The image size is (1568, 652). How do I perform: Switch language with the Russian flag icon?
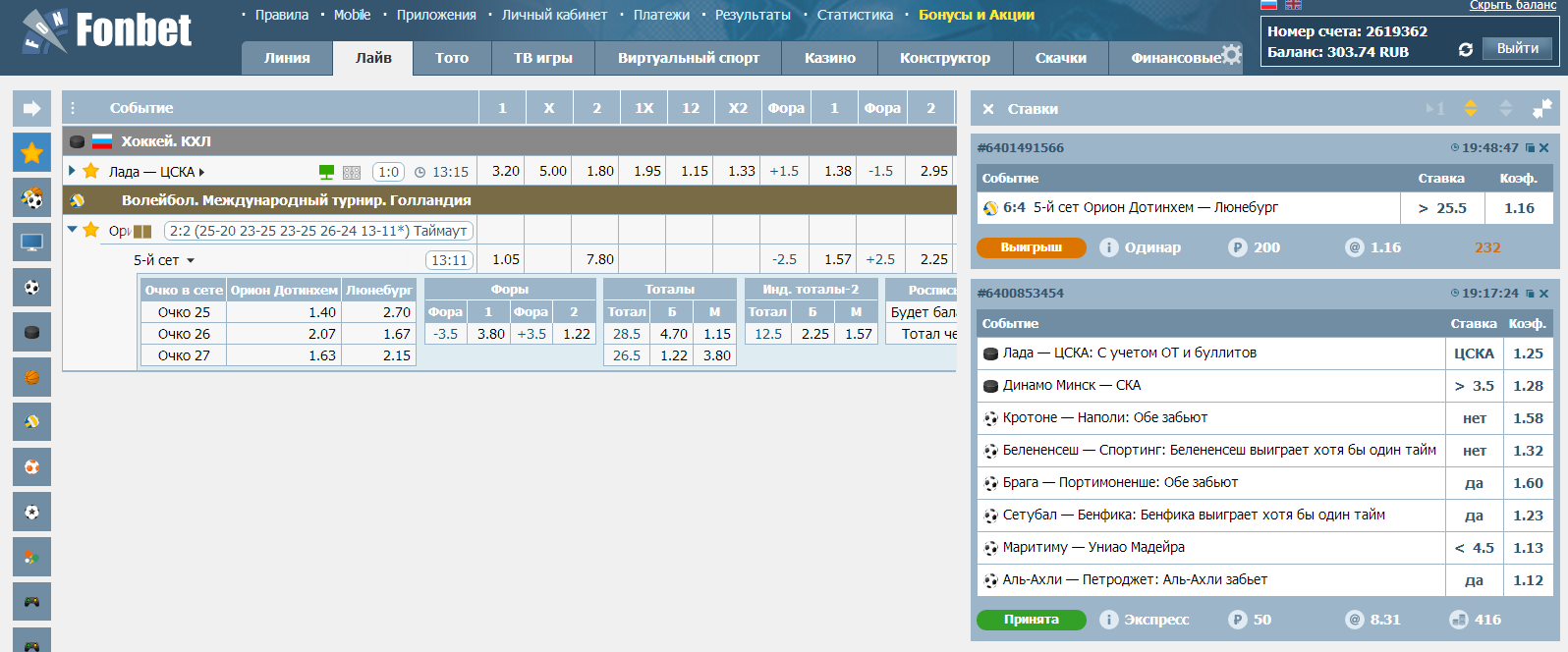pos(1268,5)
